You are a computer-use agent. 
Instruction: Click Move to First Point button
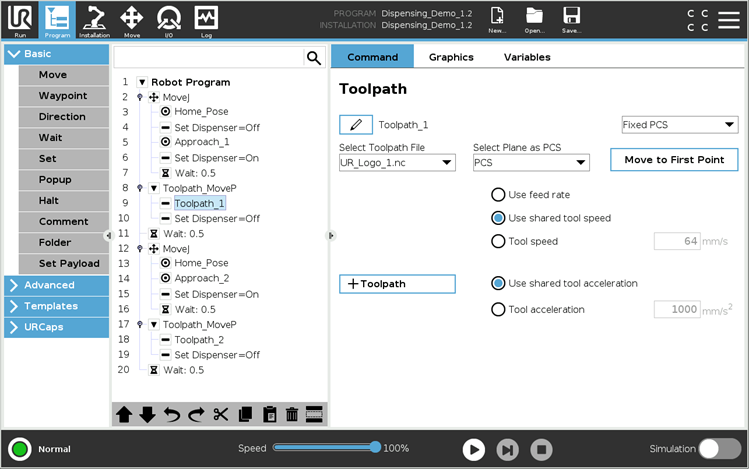click(x=674, y=160)
